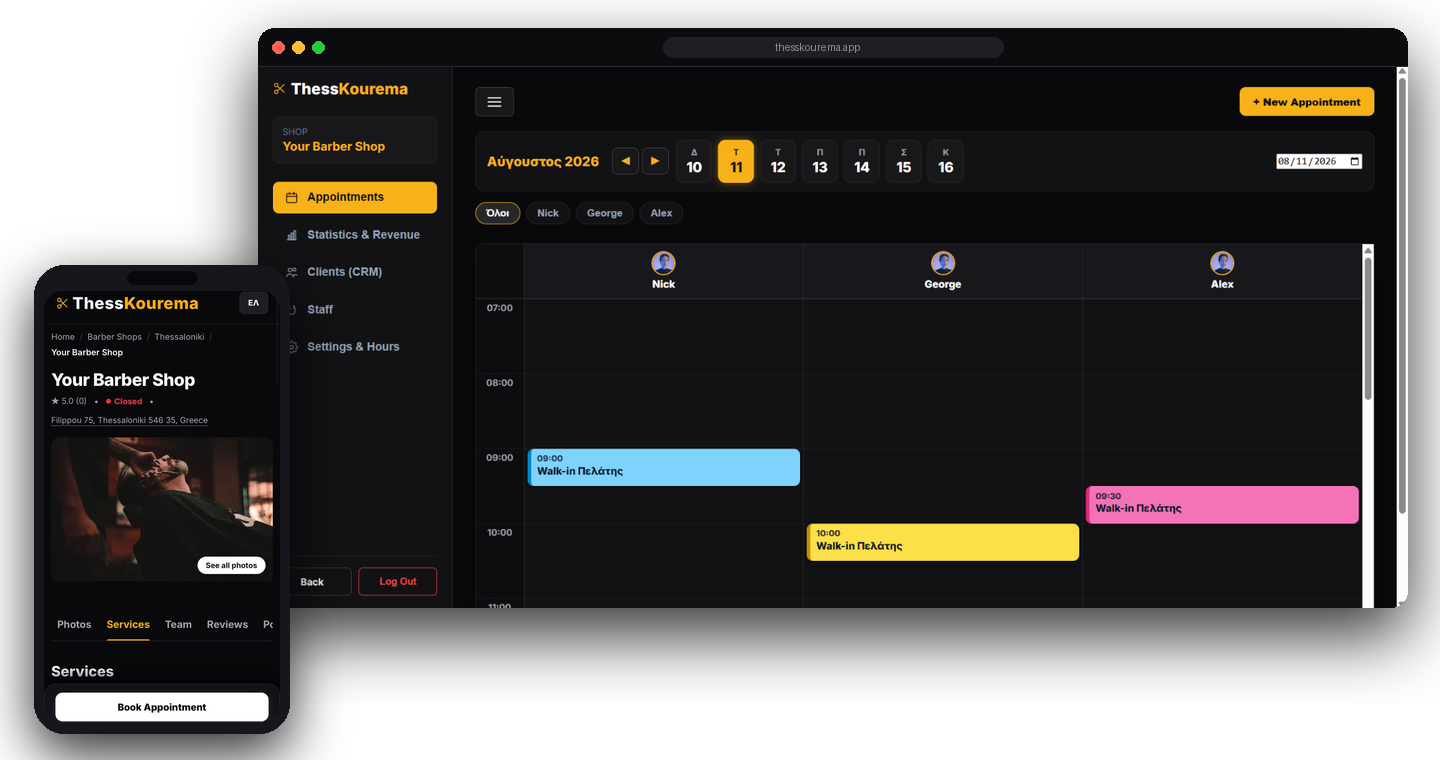Click Thessaloniki breadcrumb on phone

pos(179,337)
